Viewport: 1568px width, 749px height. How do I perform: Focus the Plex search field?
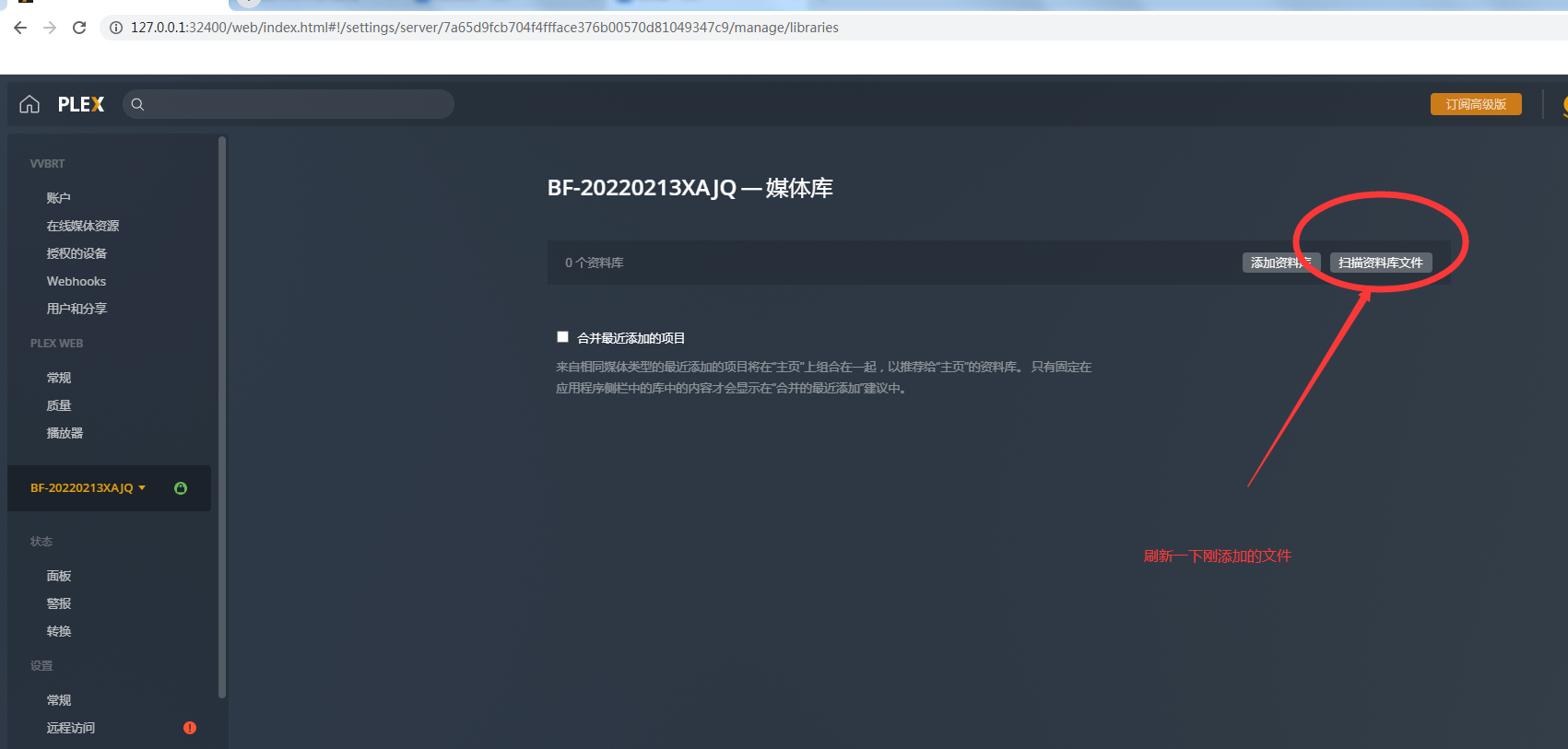click(288, 104)
